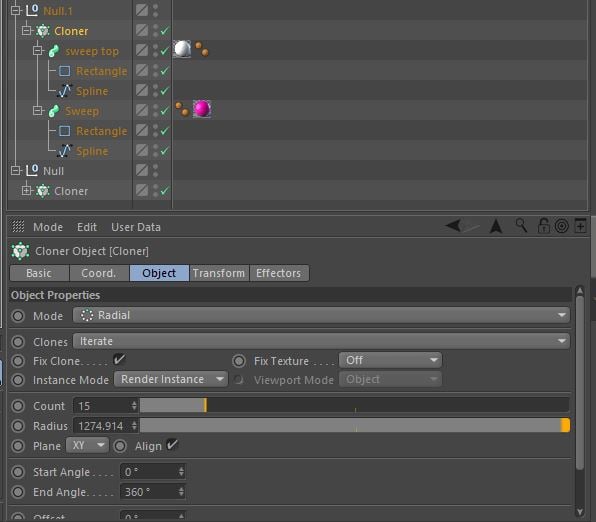Click the Attribute Manager grip handle icon

click(18, 227)
